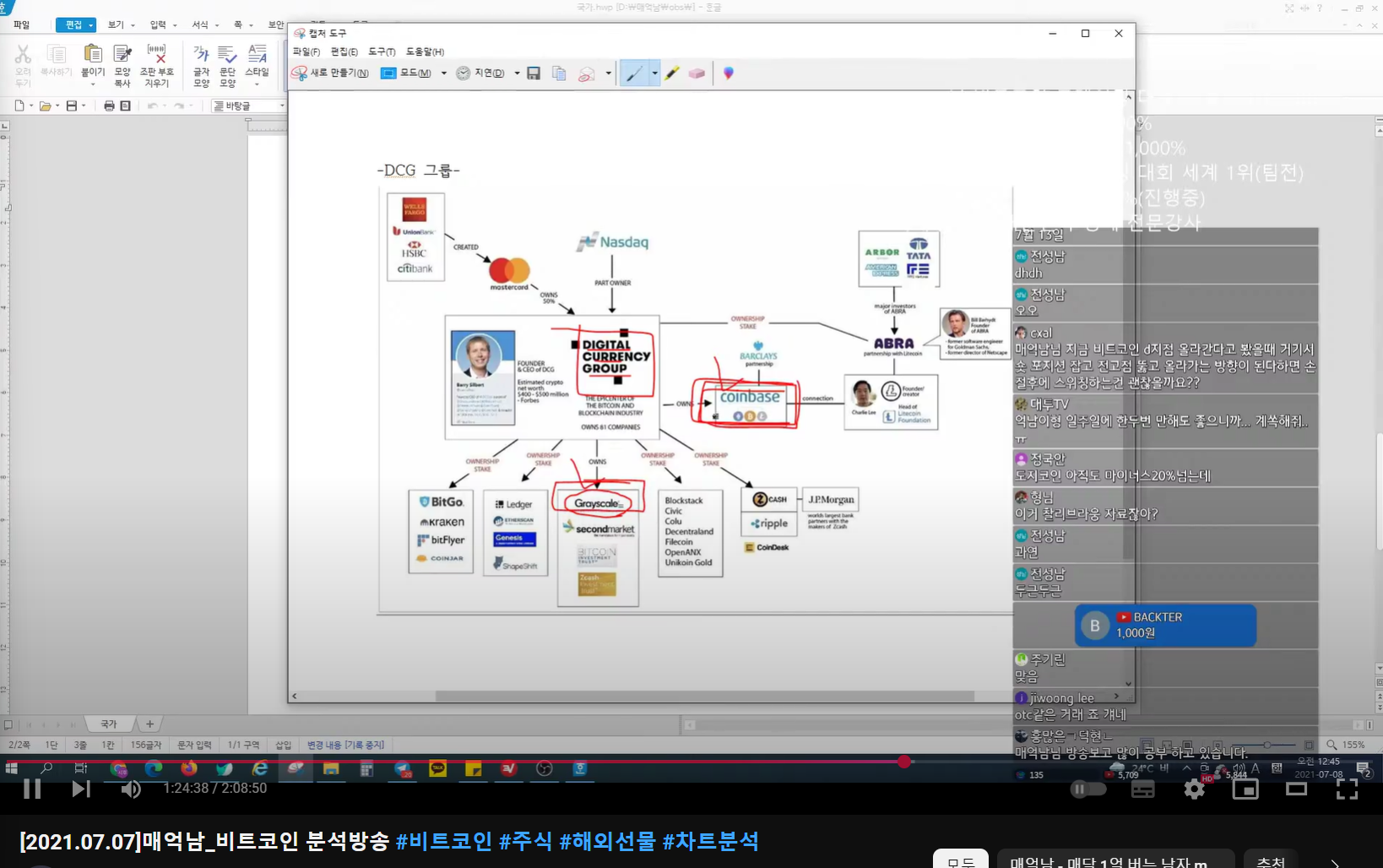
Task: Click open folder icon in Hangul
Action: point(46,106)
